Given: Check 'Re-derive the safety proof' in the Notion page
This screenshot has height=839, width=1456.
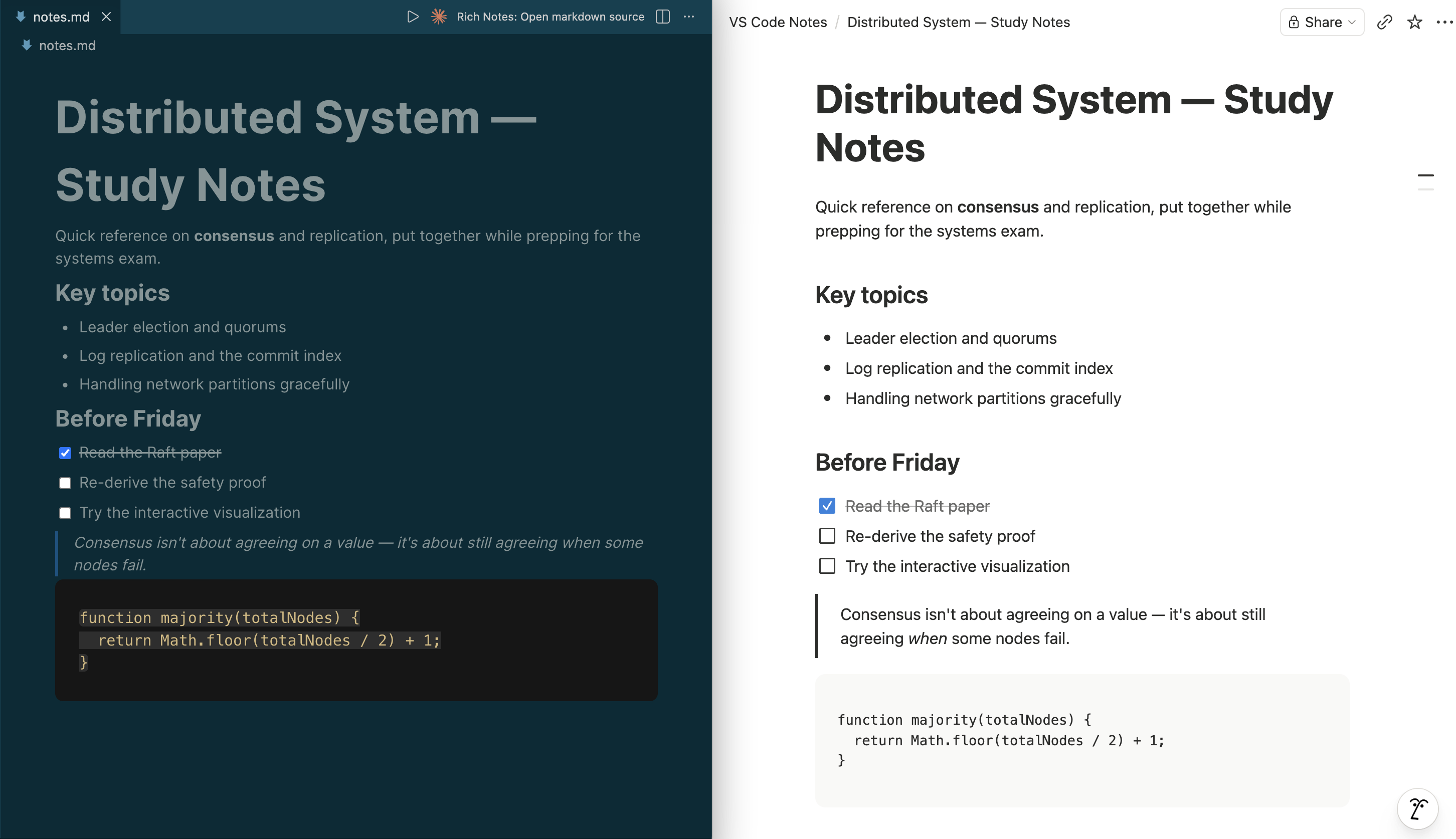Looking at the screenshot, I should tap(827, 536).
